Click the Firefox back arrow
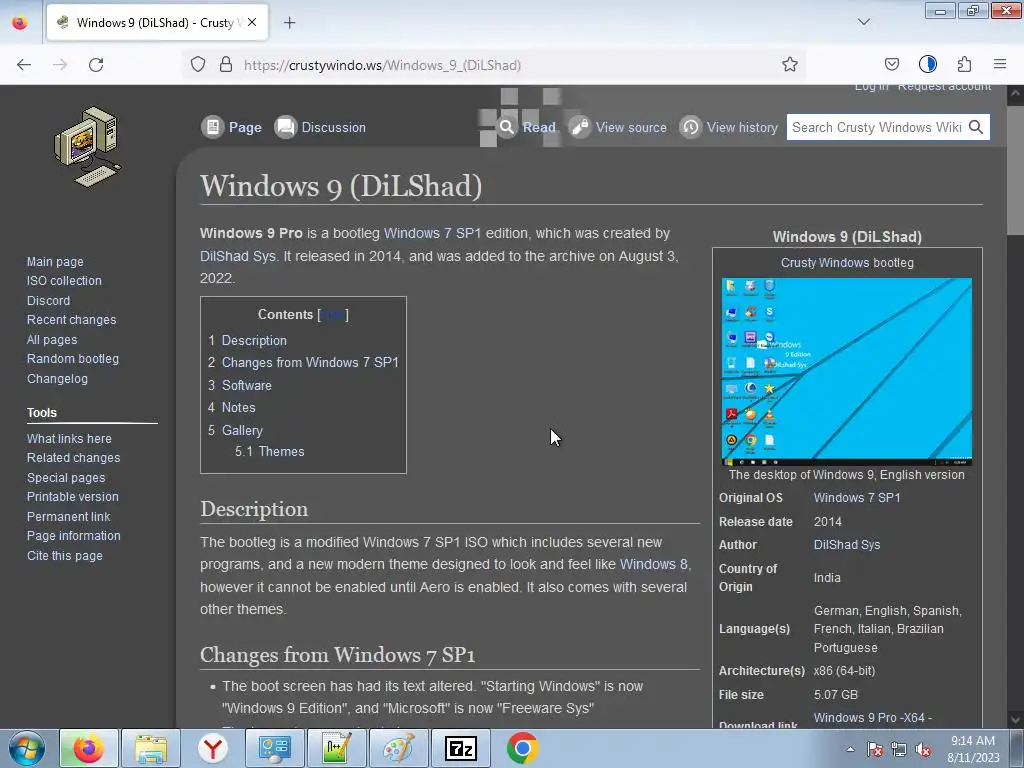The image size is (1024, 768). coord(24,65)
